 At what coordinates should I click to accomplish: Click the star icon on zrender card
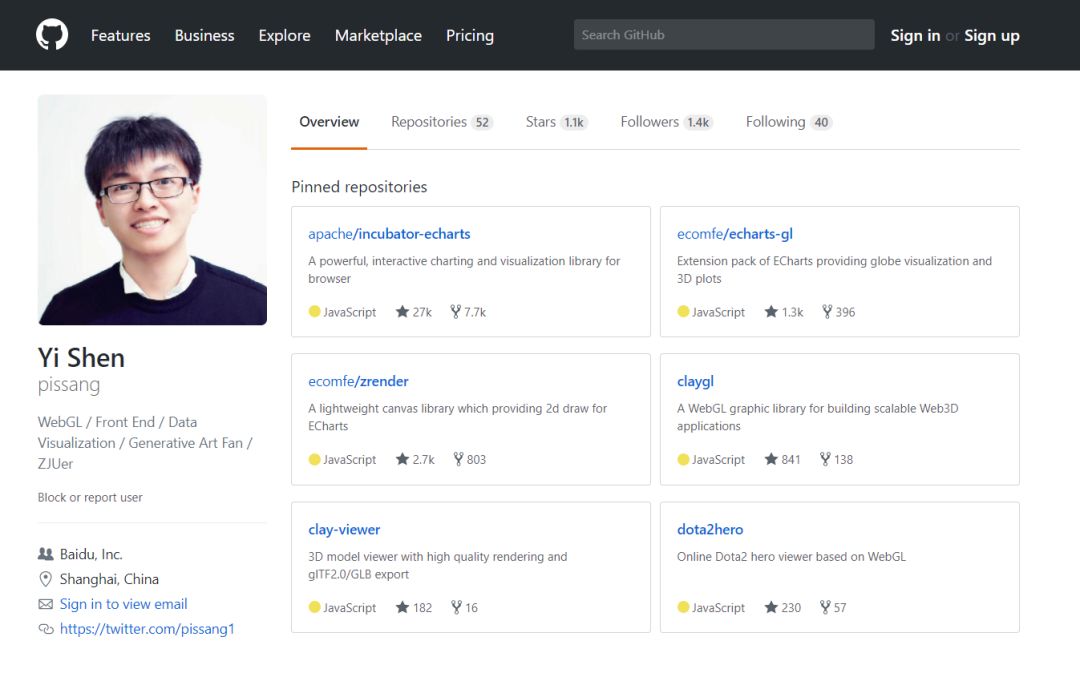coord(402,459)
